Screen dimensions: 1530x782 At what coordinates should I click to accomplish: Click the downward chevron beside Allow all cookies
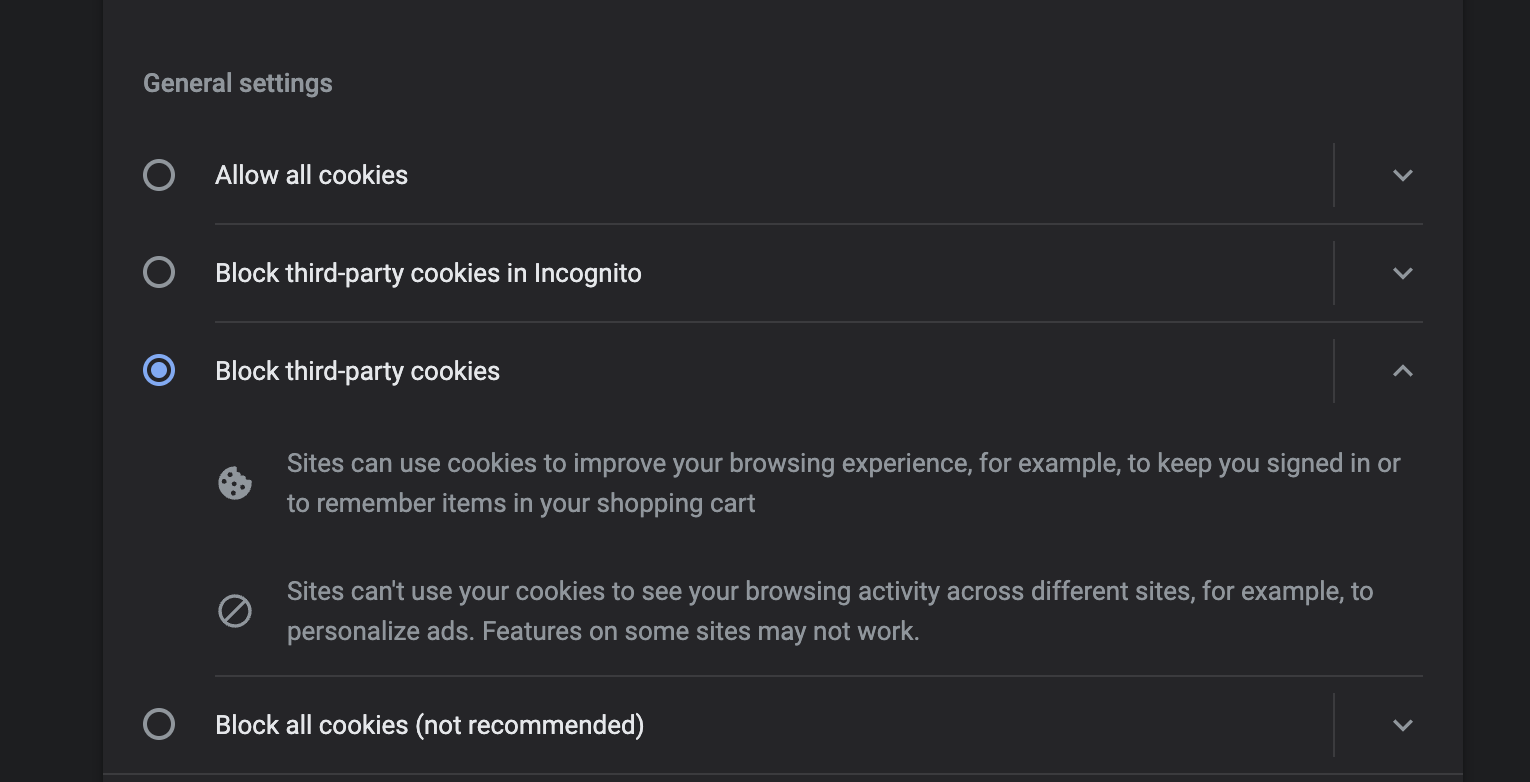pyautogui.click(x=1403, y=175)
